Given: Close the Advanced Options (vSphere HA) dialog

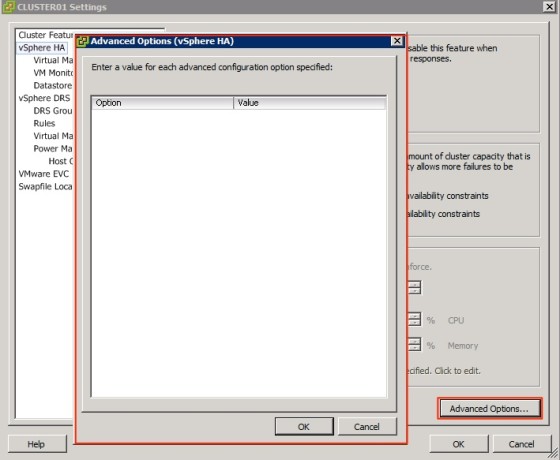Looking at the screenshot, I should coord(397,41).
